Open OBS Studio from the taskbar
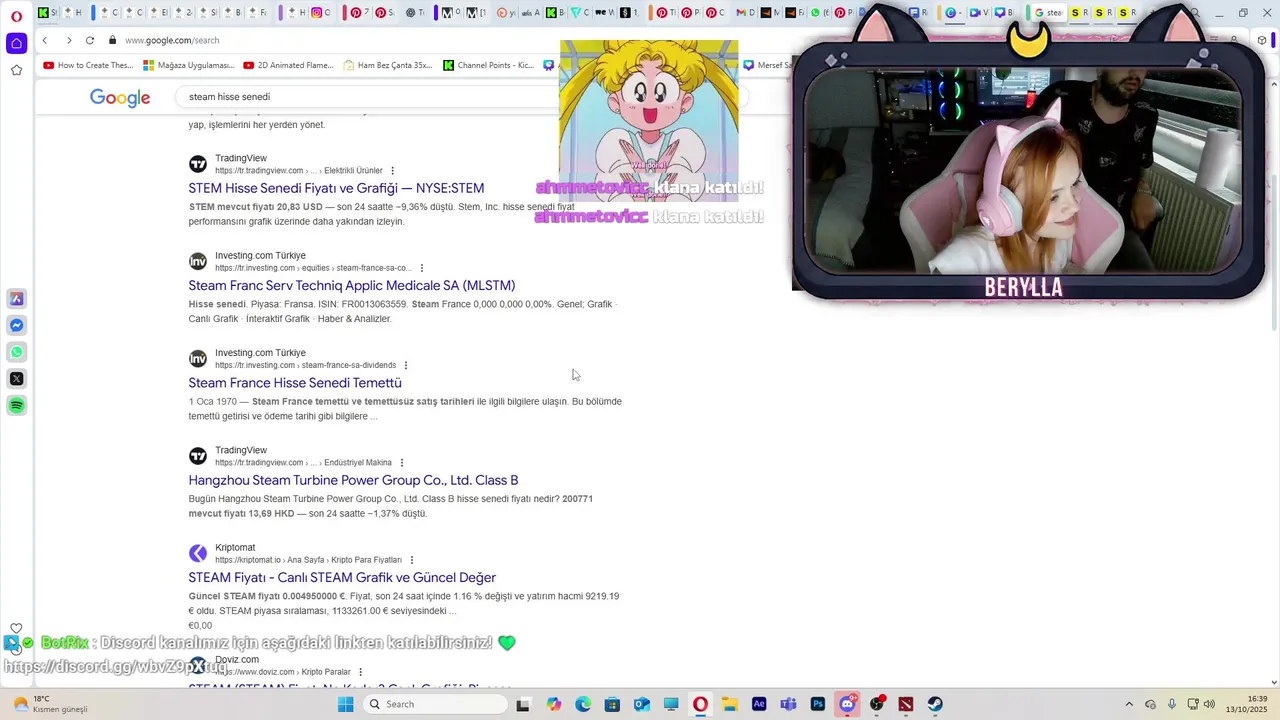Screen dimensions: 1280x720 [x=877, y=704]
